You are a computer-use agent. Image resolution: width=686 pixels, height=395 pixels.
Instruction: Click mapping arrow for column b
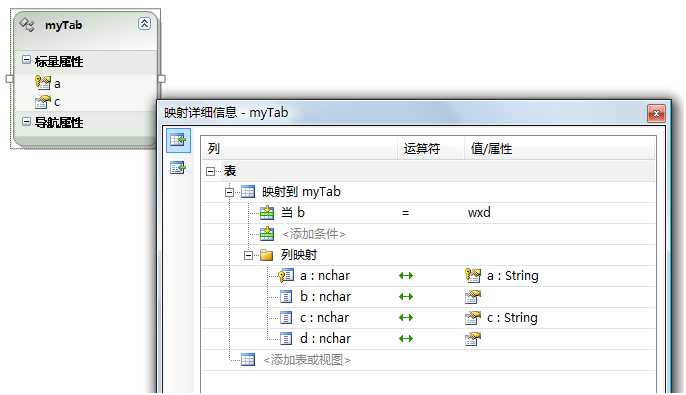click(406, 297)
